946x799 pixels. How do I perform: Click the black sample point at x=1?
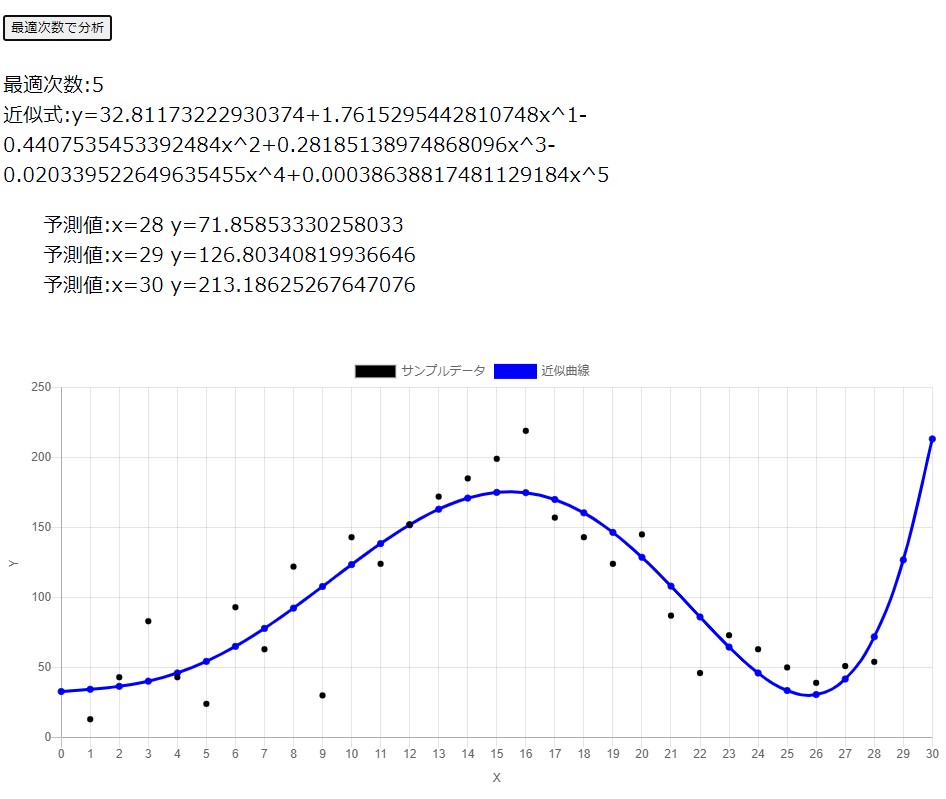point(90,719)
